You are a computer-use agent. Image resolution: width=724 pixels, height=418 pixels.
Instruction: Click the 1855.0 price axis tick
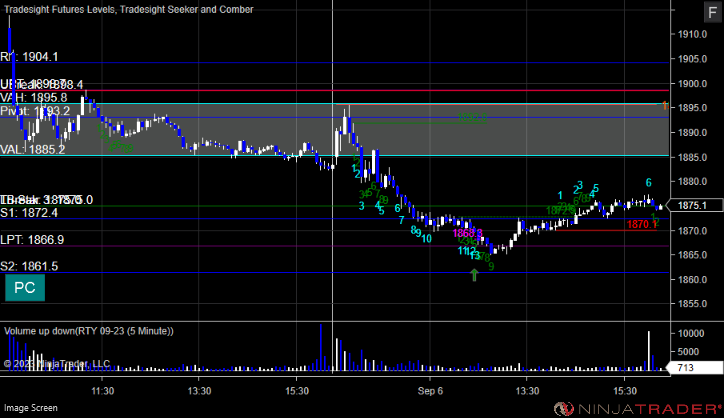pos(692,304)
